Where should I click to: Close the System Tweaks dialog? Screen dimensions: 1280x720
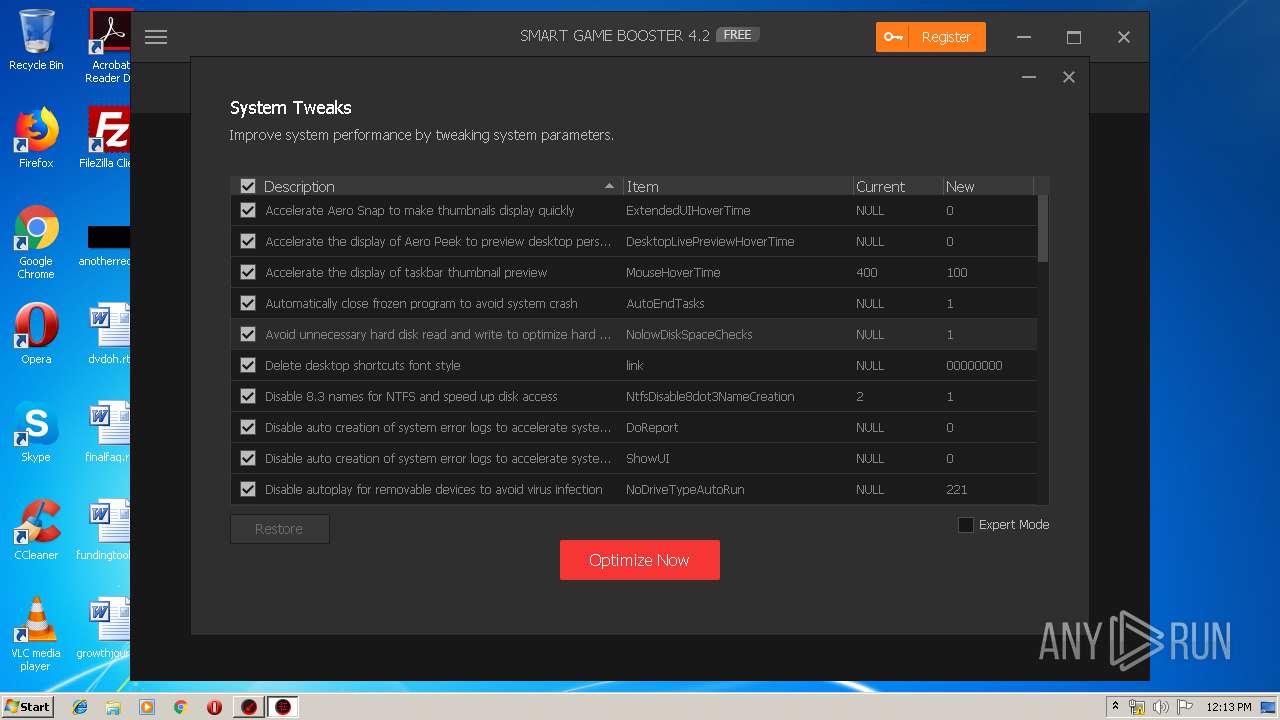[x=1069, y=77]
